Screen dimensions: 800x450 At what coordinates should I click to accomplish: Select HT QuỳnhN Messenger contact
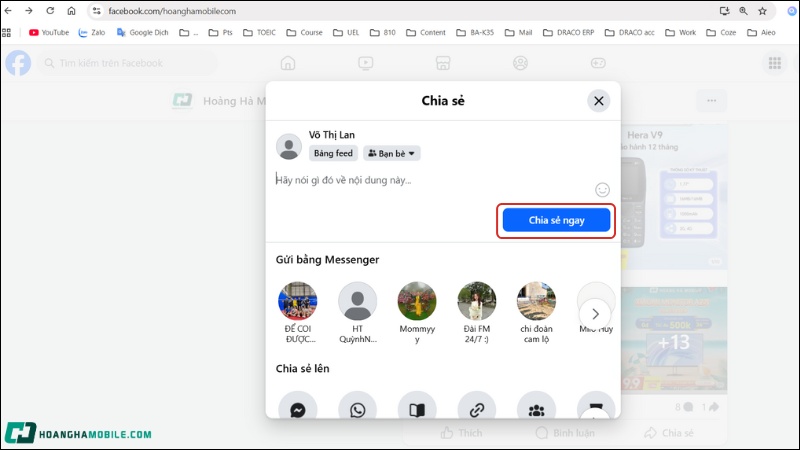click(x=358, y=312)
